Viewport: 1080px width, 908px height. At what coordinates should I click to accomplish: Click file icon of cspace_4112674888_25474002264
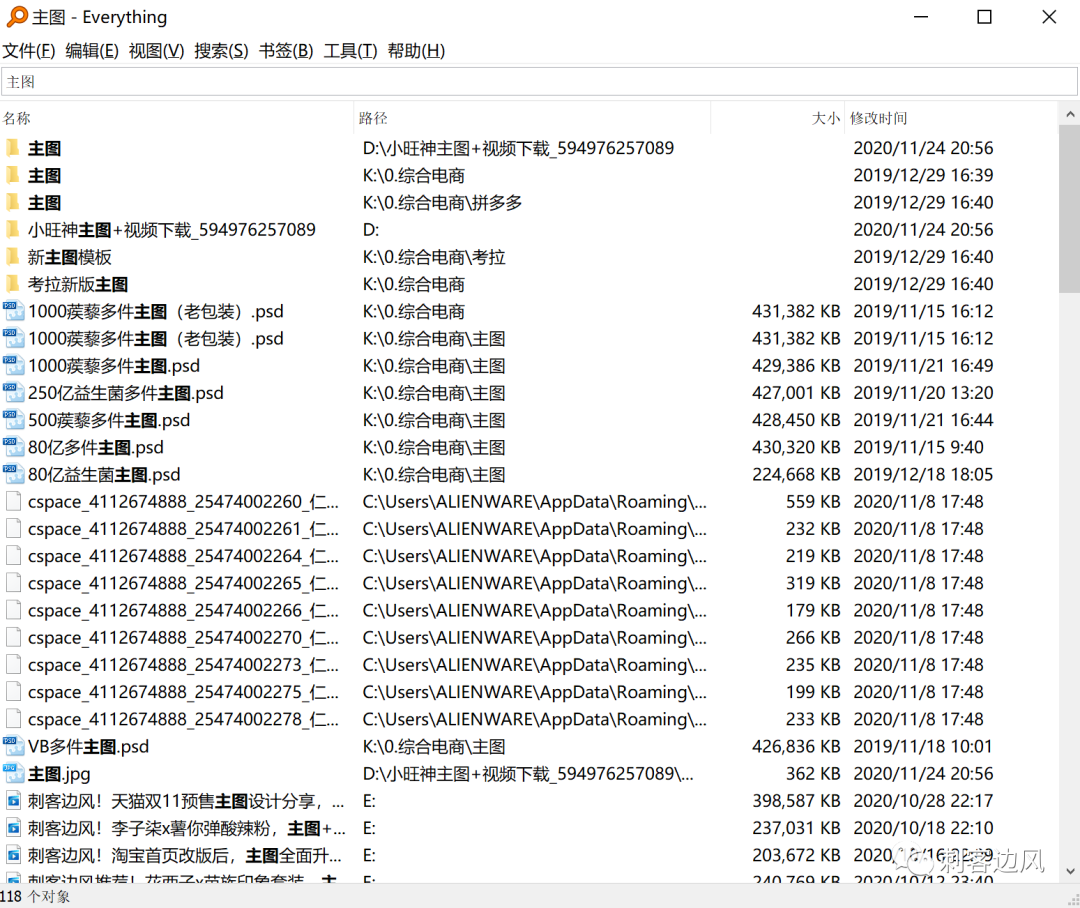tap(13, 556)
